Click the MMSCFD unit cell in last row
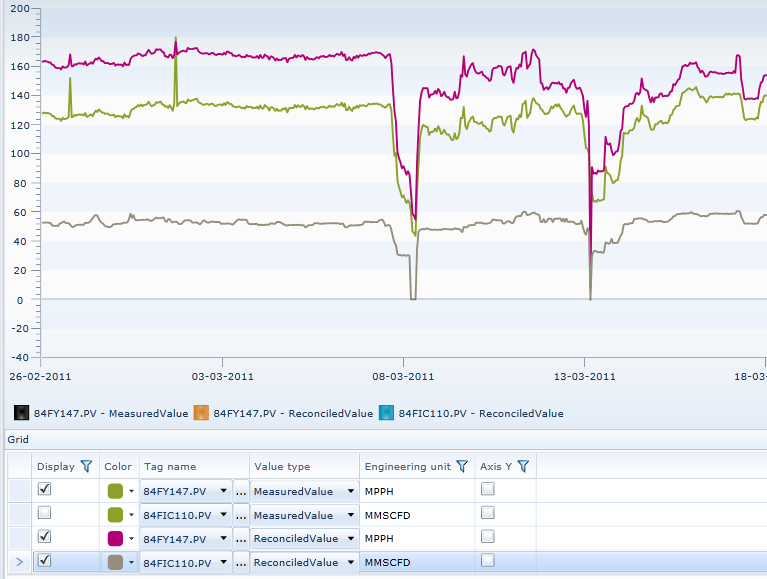Image resolution: width=767 pixels, height=579 pixels. [388, 563]
